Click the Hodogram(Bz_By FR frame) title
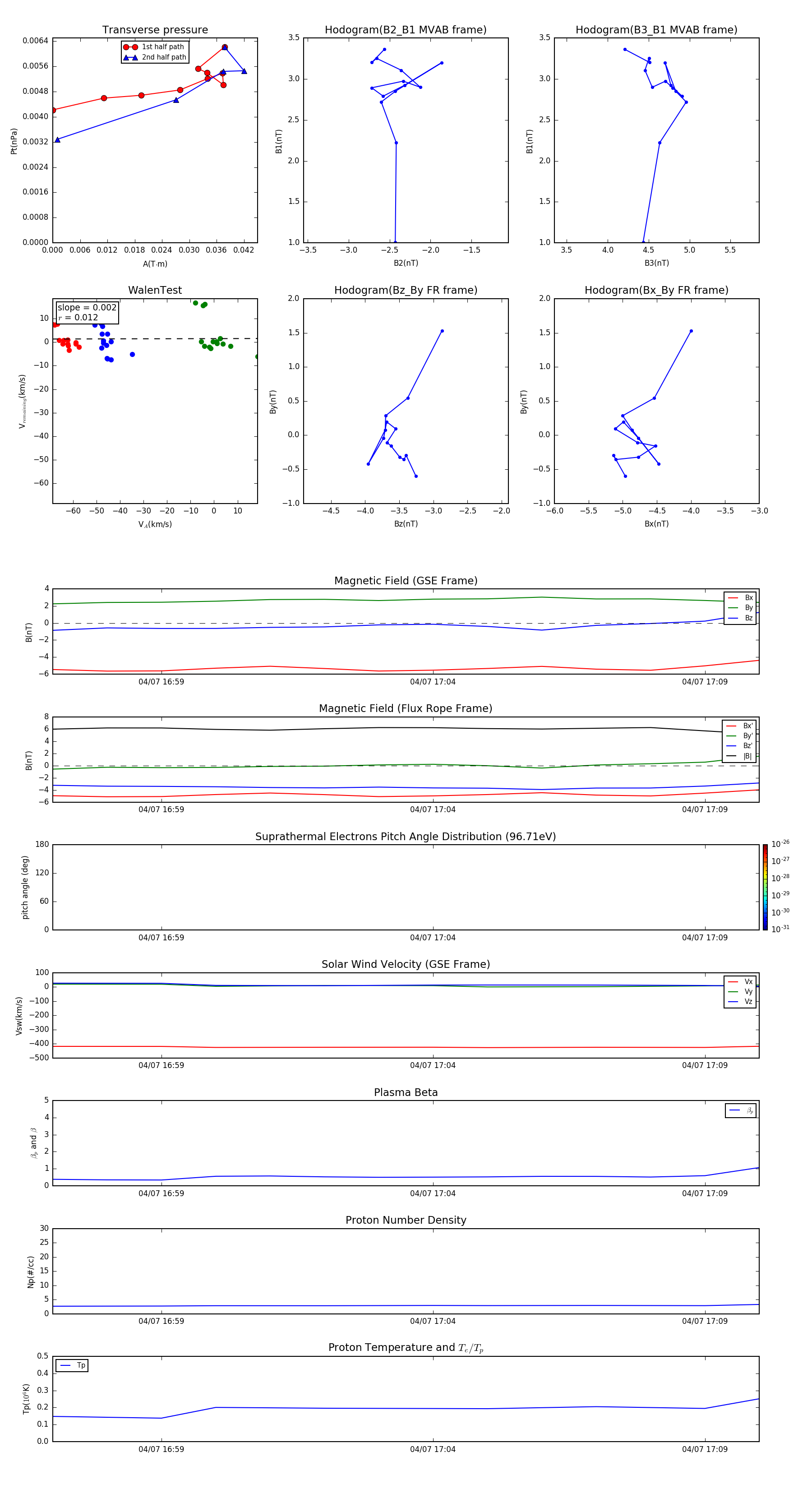The width and height of the screenshot is (812, 1489). pos(405,290)
